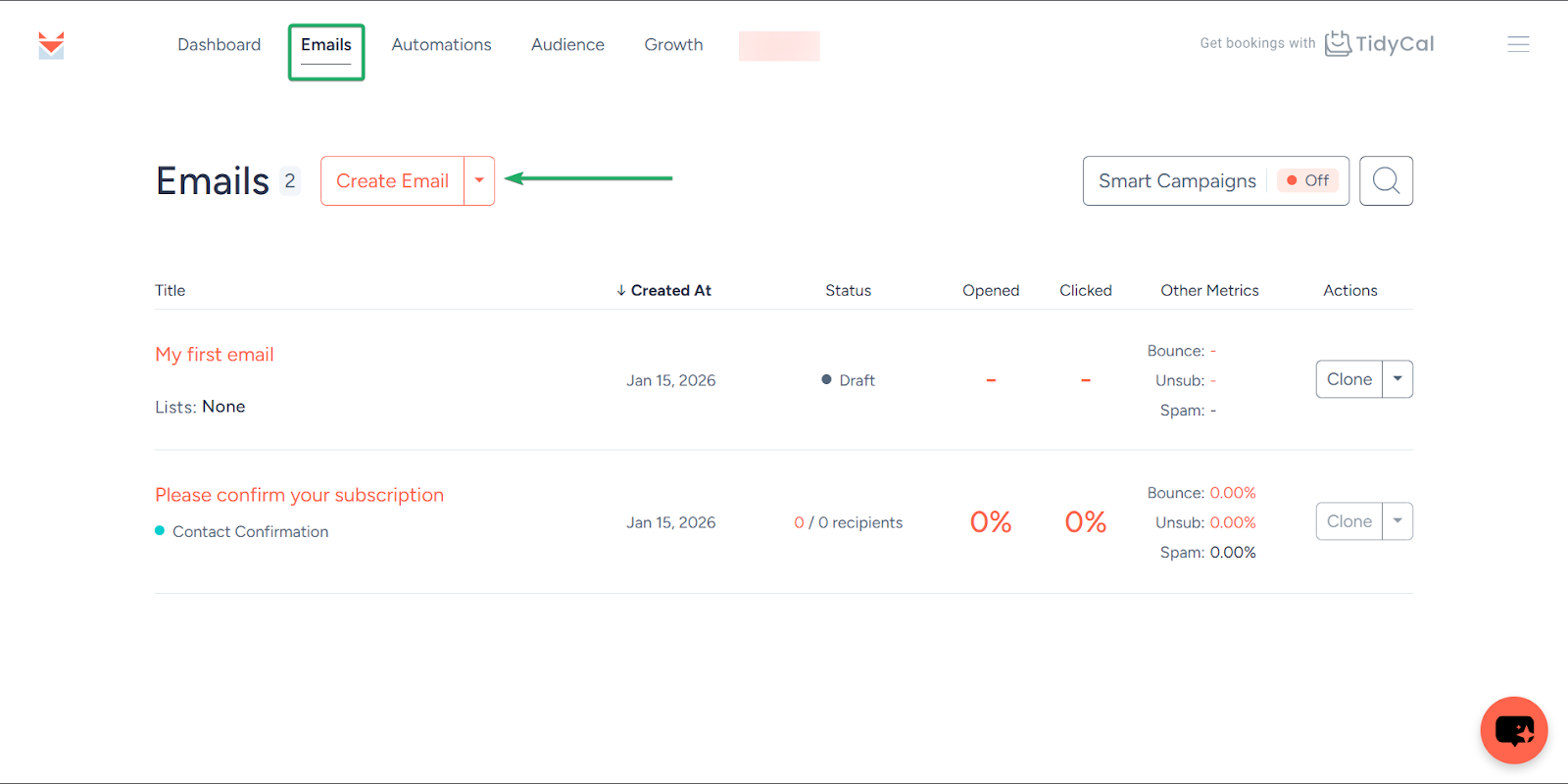Clone the My first email row
Viewport: 1568px width, 784px height.
[1349, 379]
